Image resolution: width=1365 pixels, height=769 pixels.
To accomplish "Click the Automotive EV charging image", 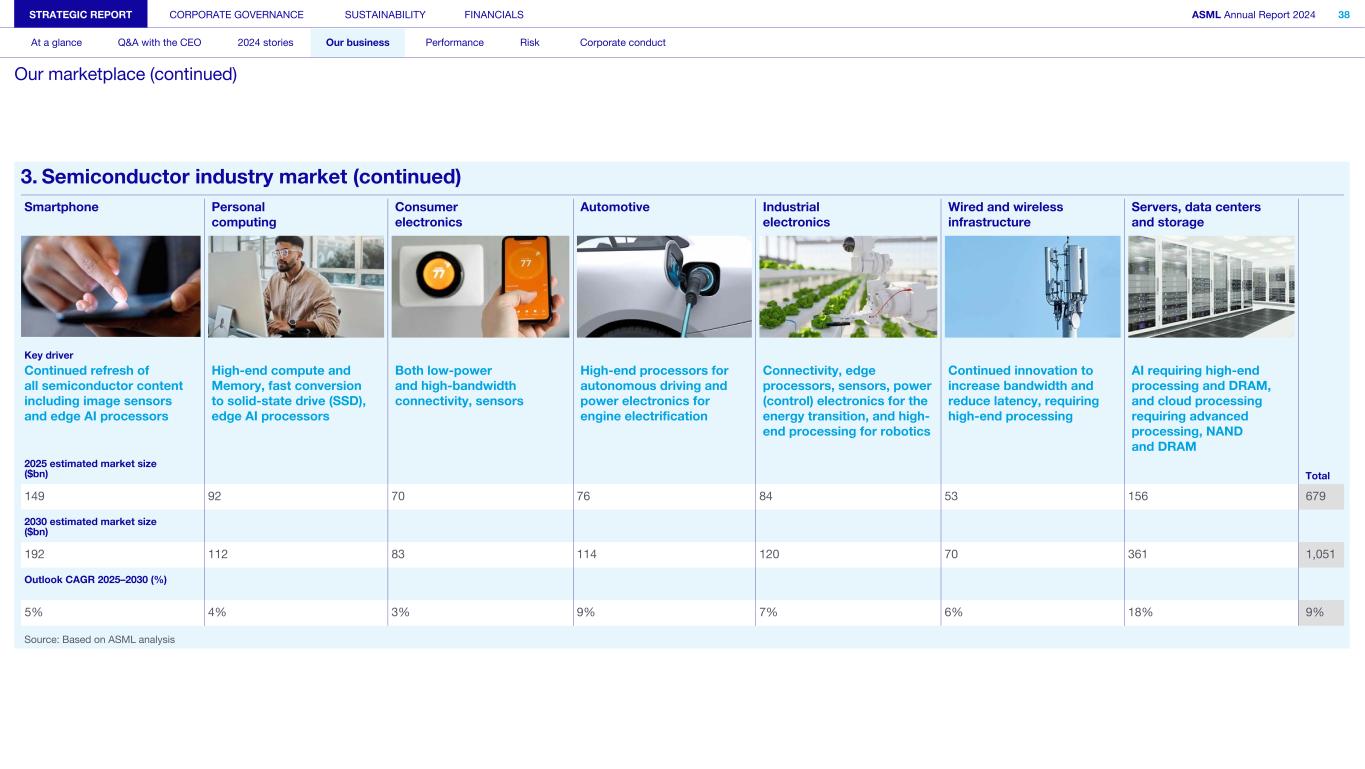I will pos(664,287).
